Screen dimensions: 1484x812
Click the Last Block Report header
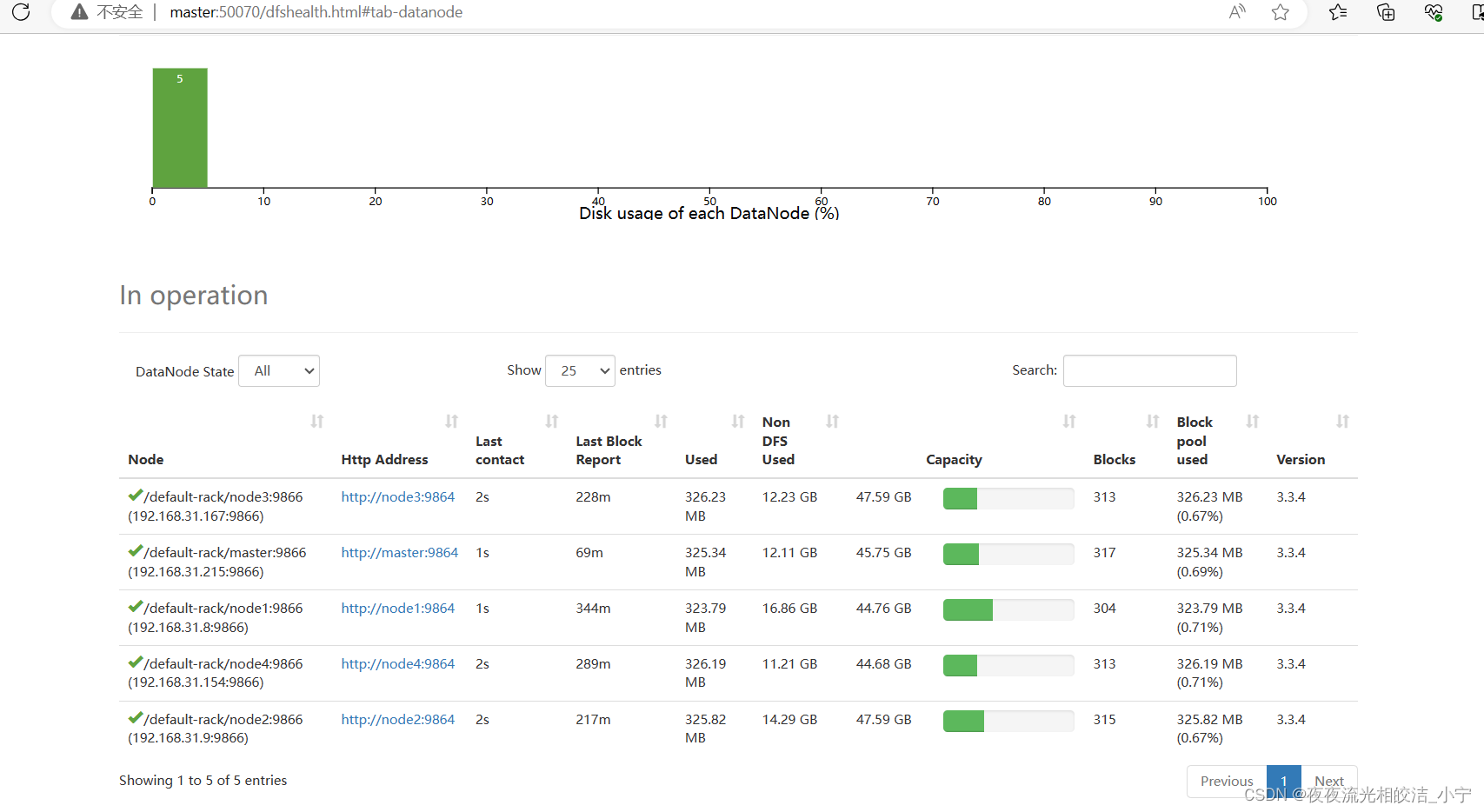click(609, 450)
